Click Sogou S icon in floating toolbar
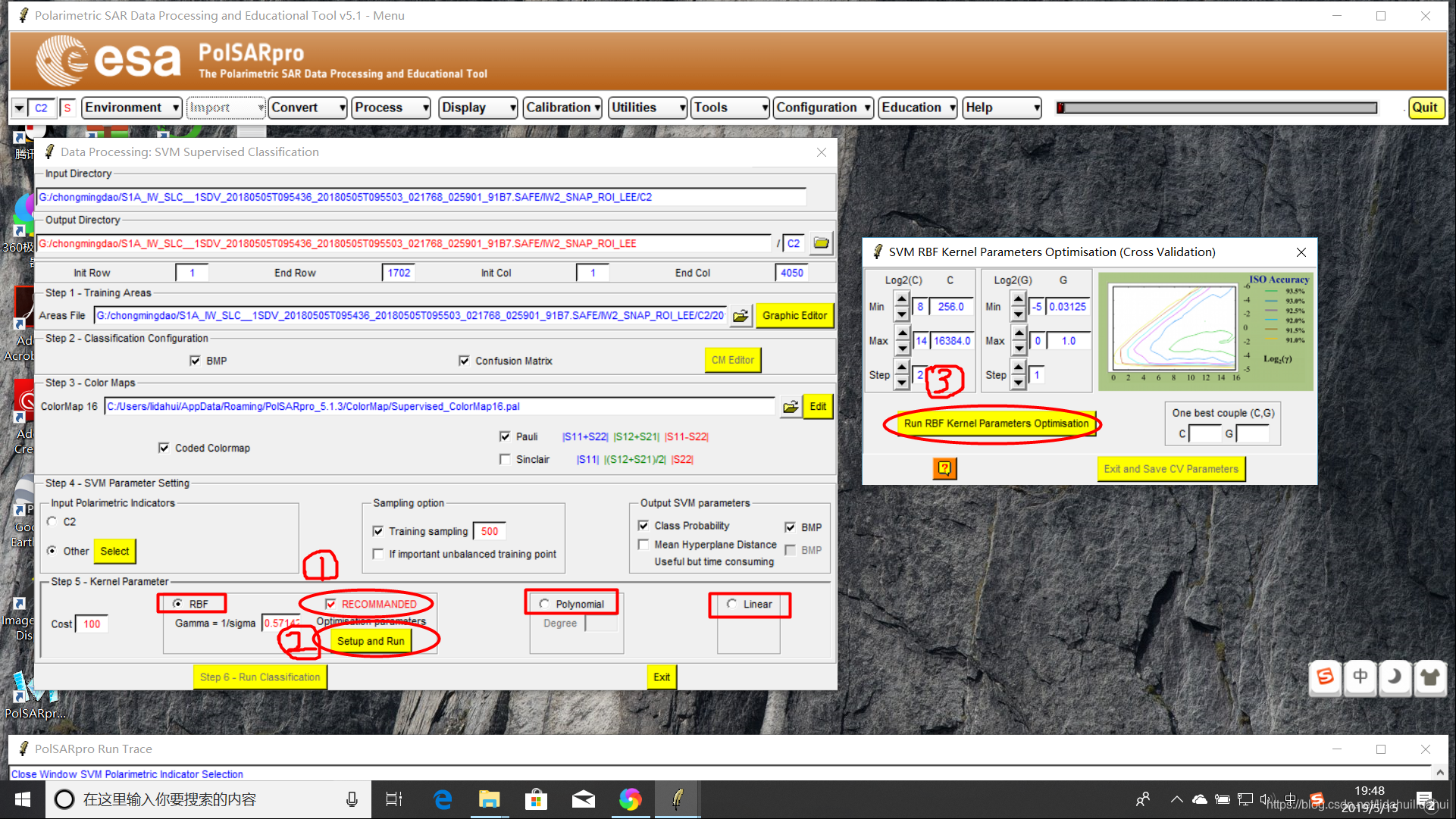 click(x=1326, y=677)
